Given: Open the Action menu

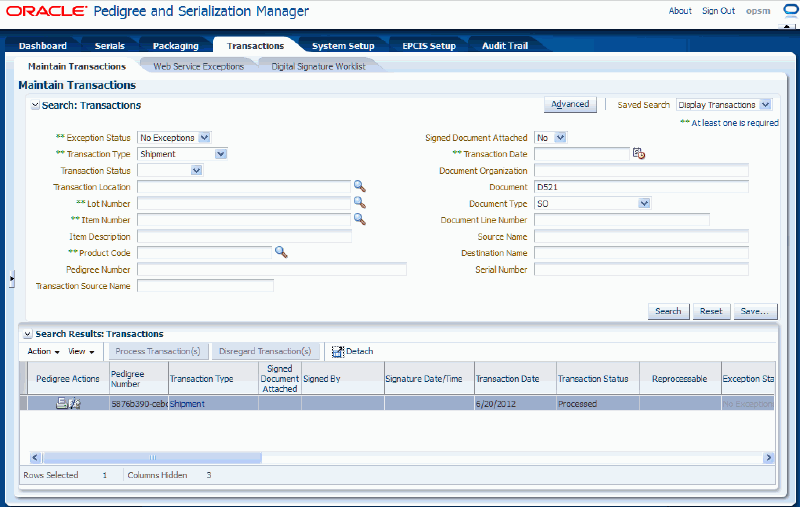Looking at the screenshot, I should (43, 351).
